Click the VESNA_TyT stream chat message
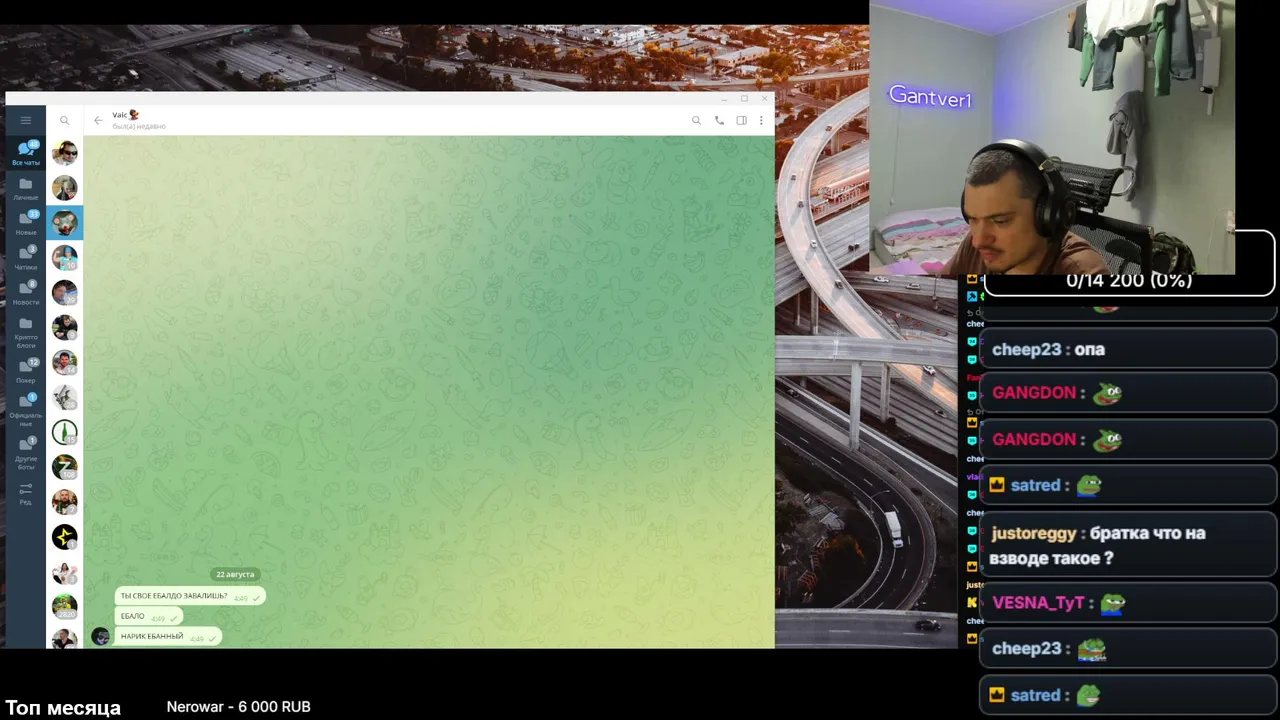Screen dimensions: 1280x720 click(1128, 603)
